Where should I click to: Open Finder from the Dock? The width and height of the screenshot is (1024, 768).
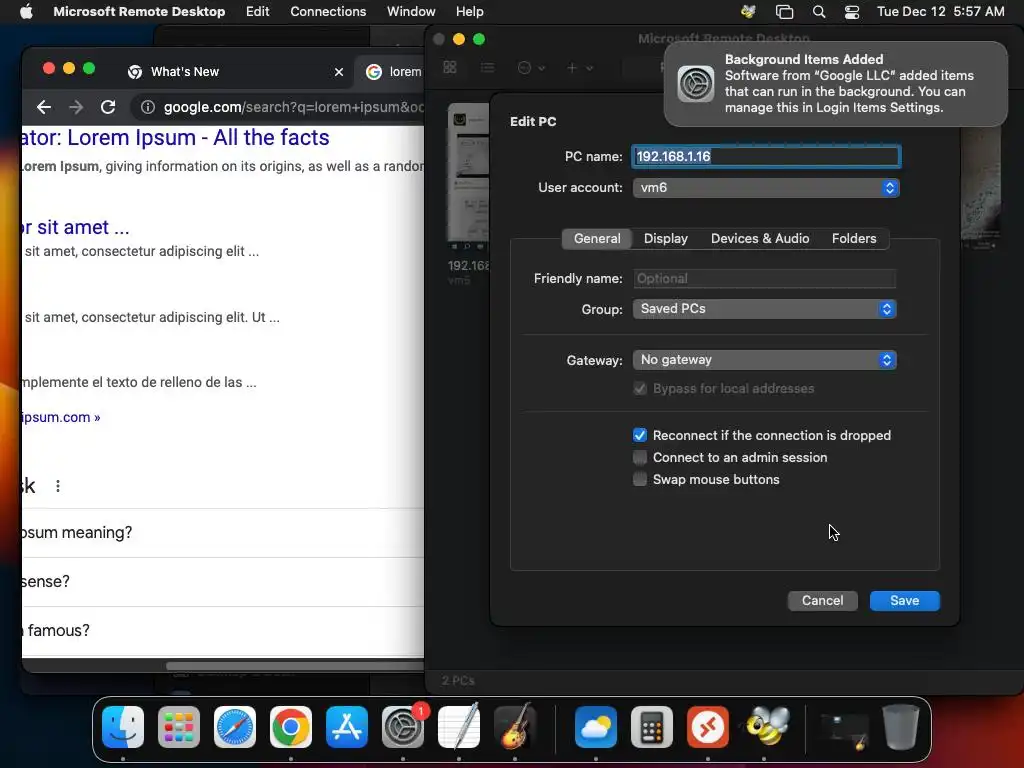(x=123, y=727)
